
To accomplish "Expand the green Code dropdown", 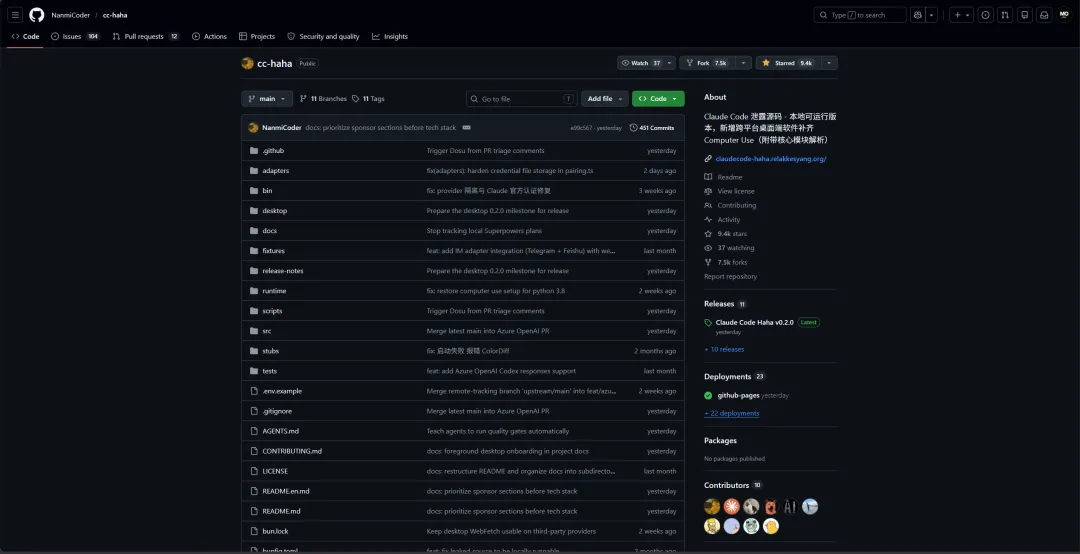I will pos(658,99).
